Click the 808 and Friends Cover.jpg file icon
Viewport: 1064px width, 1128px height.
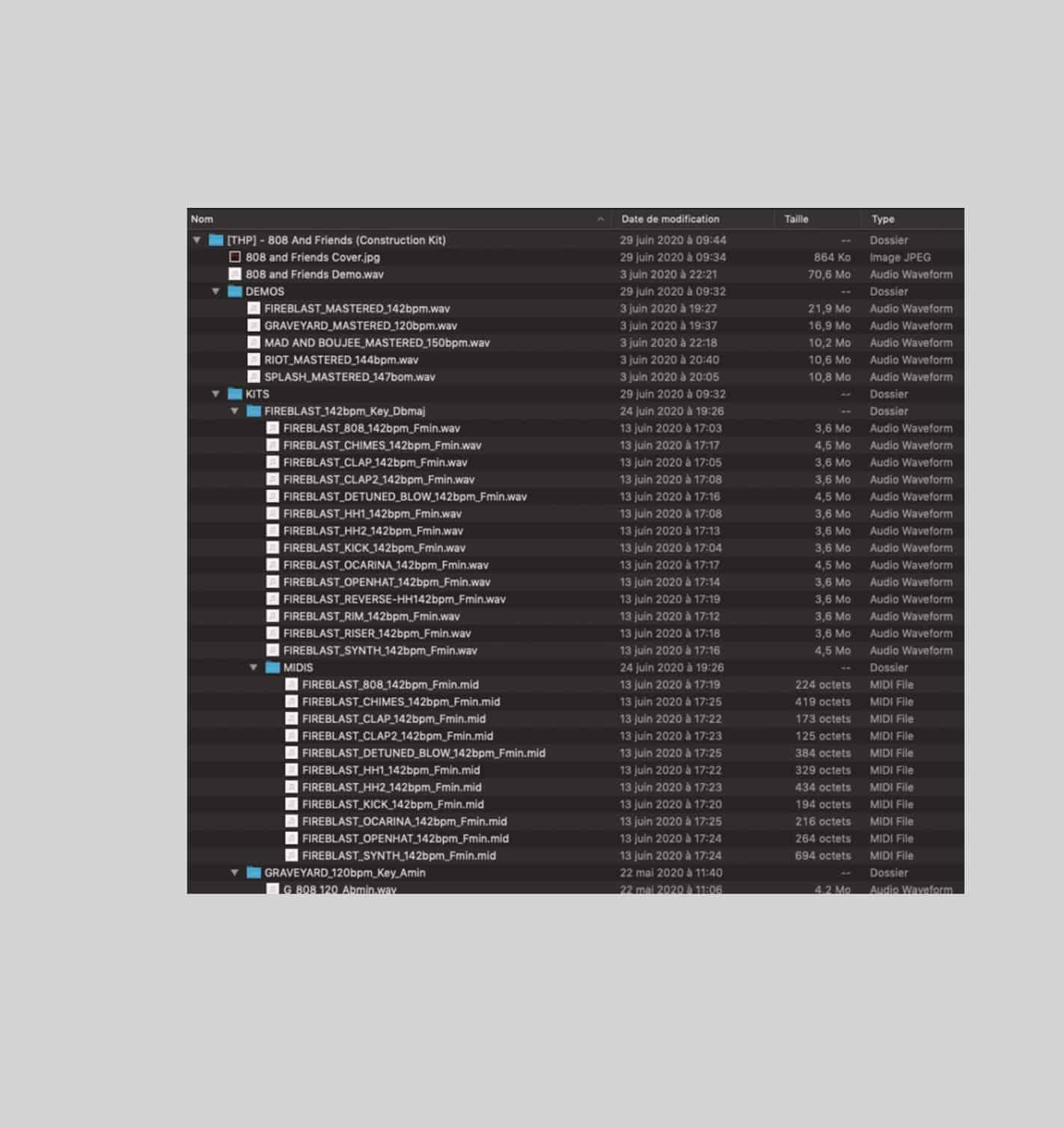pyautogui.click(x=235, y=257)
